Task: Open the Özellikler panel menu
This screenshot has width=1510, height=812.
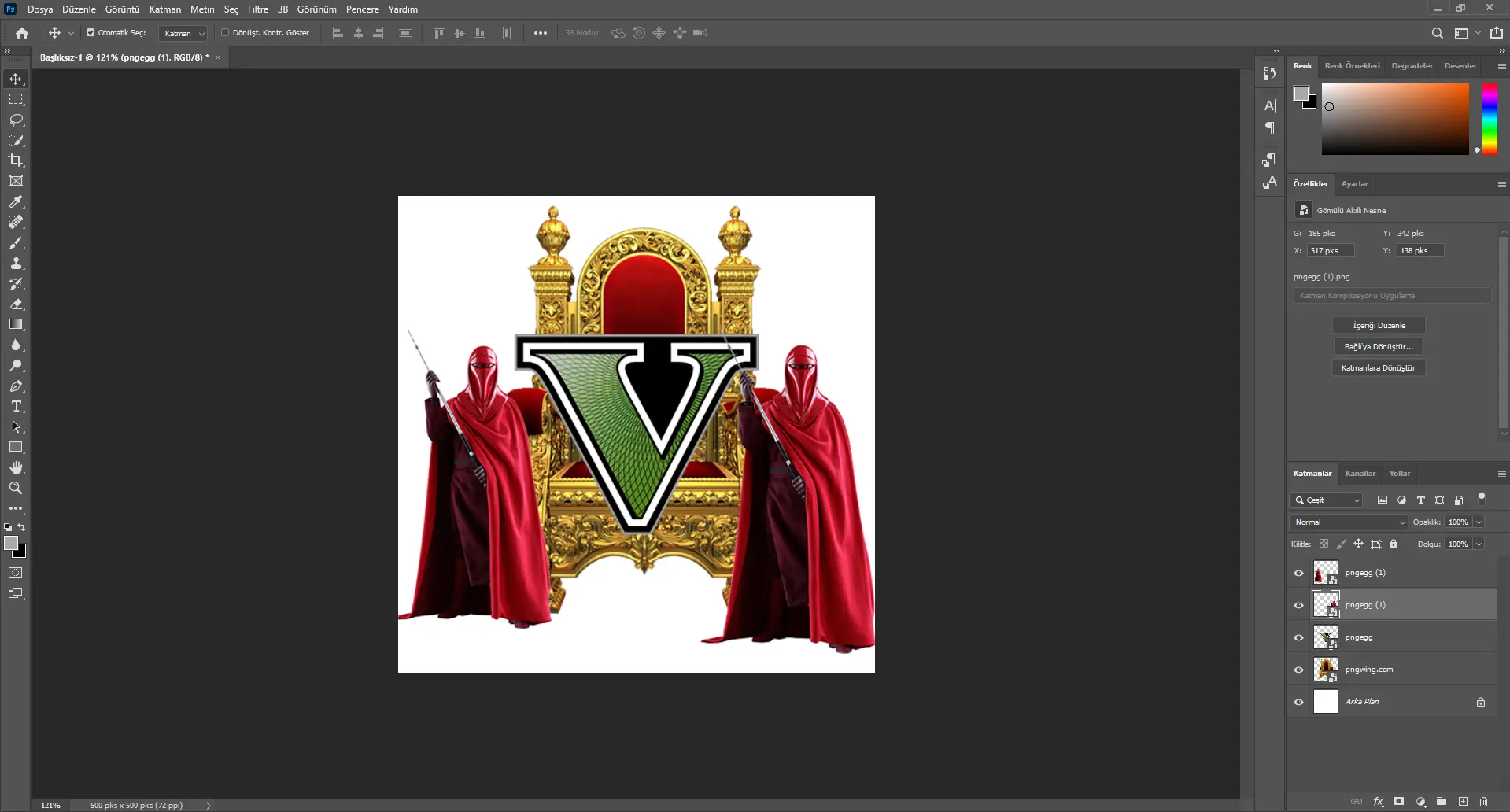Action: tap(1501, 184)
